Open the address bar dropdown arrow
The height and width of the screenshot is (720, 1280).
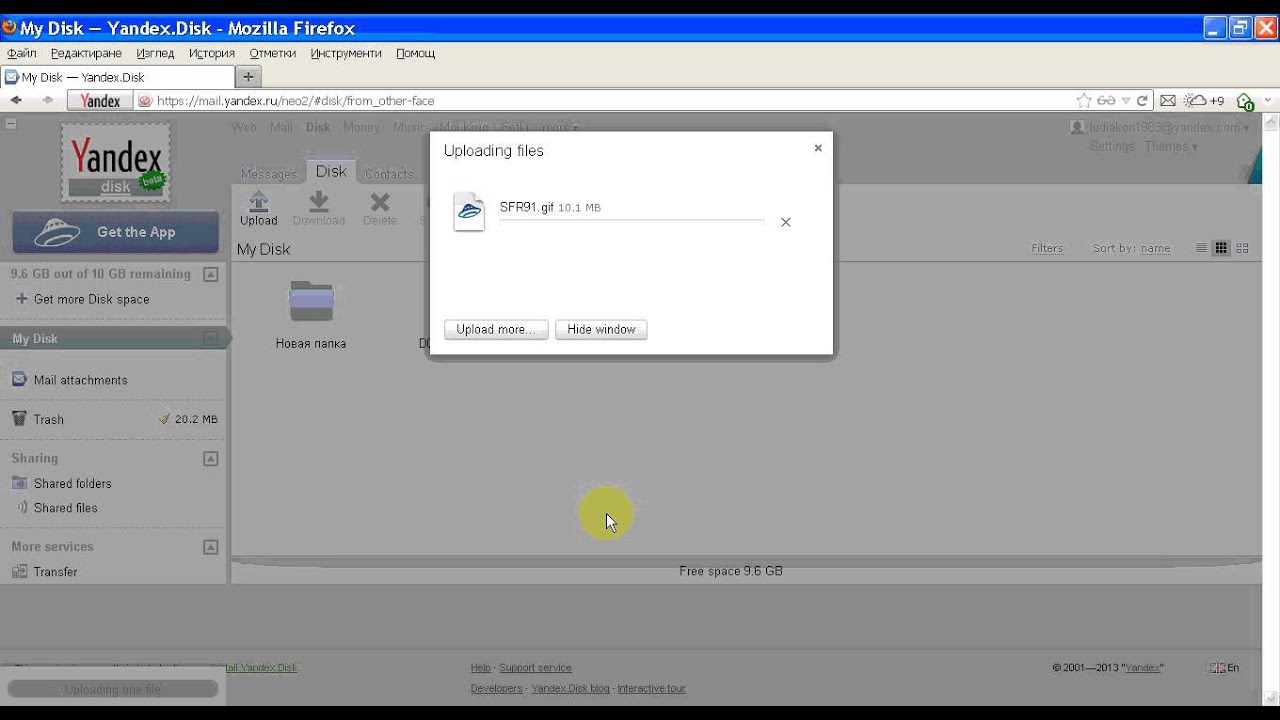click(x=1126, y=101)
